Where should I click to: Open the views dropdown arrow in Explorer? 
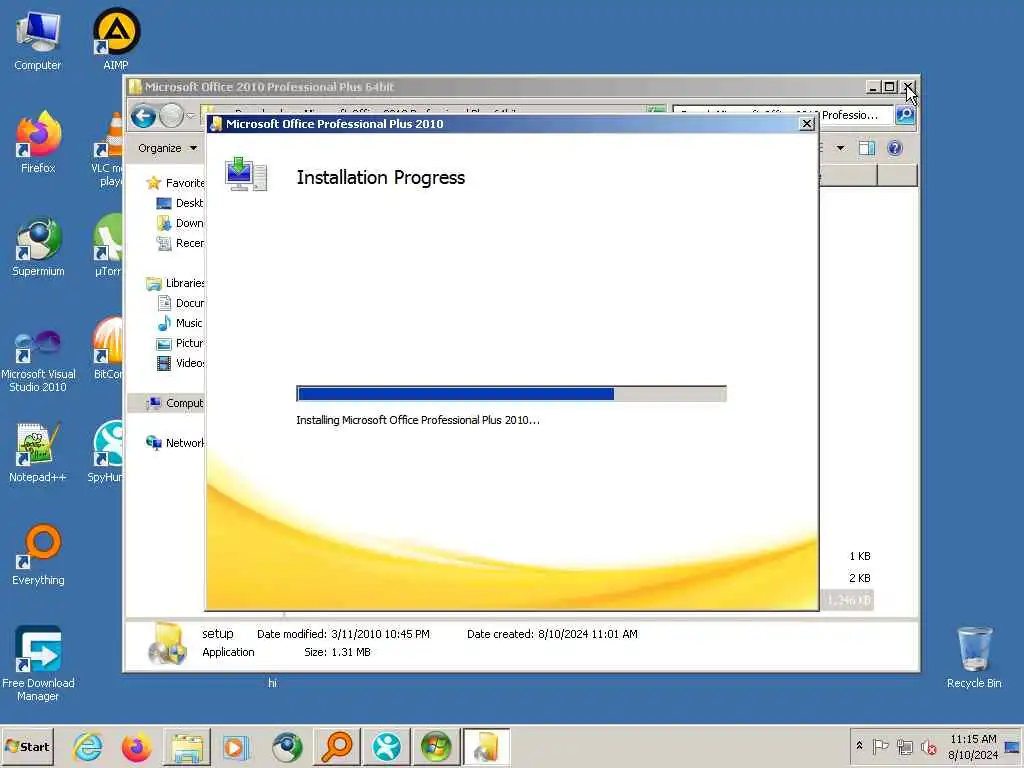coord(840,148)
